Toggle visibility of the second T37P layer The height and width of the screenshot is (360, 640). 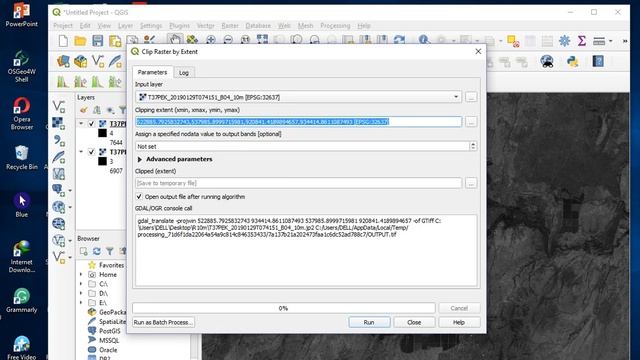point(91,152)
